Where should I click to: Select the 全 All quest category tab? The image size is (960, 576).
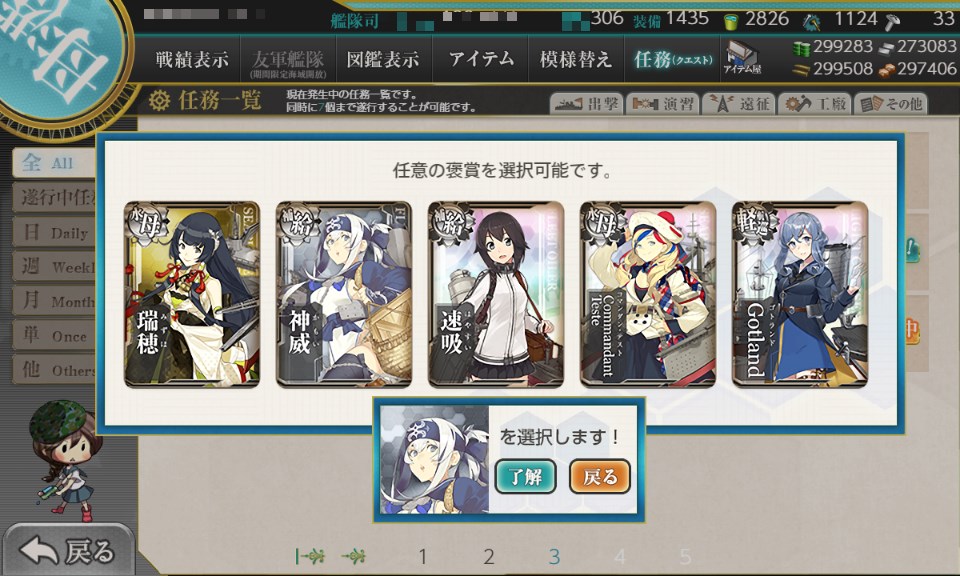point(54,163)
